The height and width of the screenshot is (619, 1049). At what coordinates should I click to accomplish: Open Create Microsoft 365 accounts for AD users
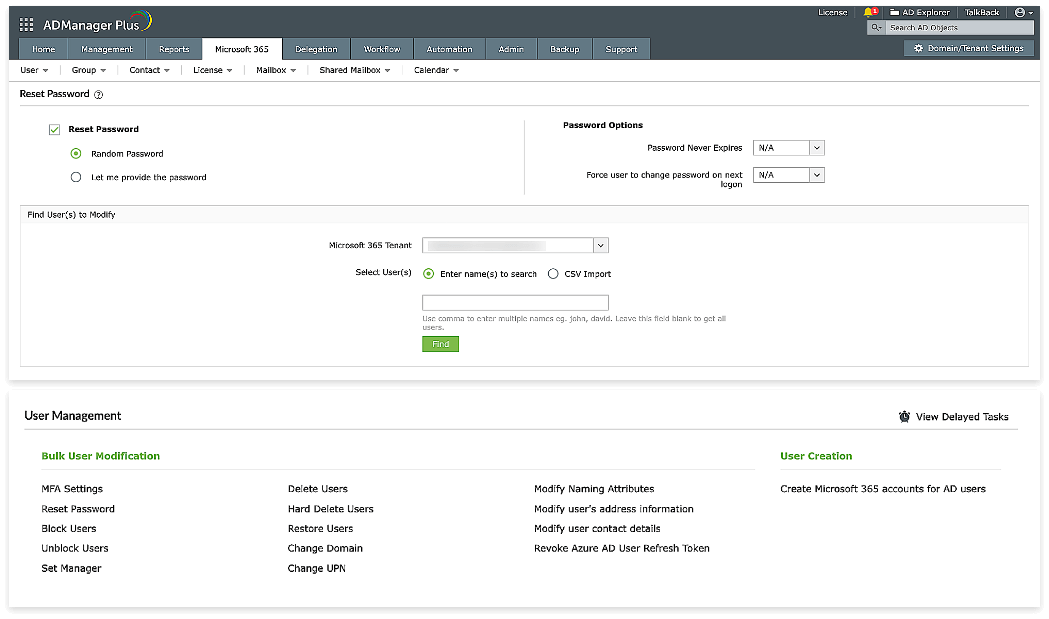click(x=883, y=489)
